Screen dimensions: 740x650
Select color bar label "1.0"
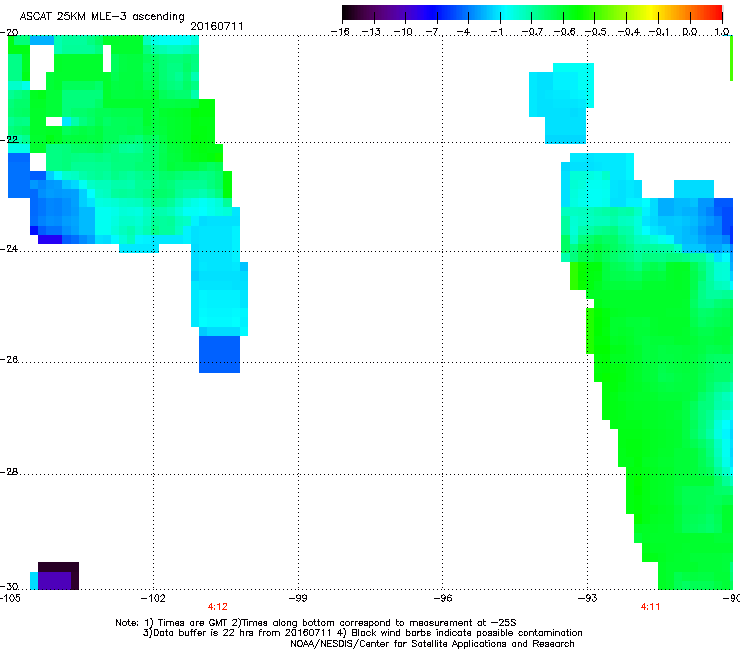click(x=722, y=32)
